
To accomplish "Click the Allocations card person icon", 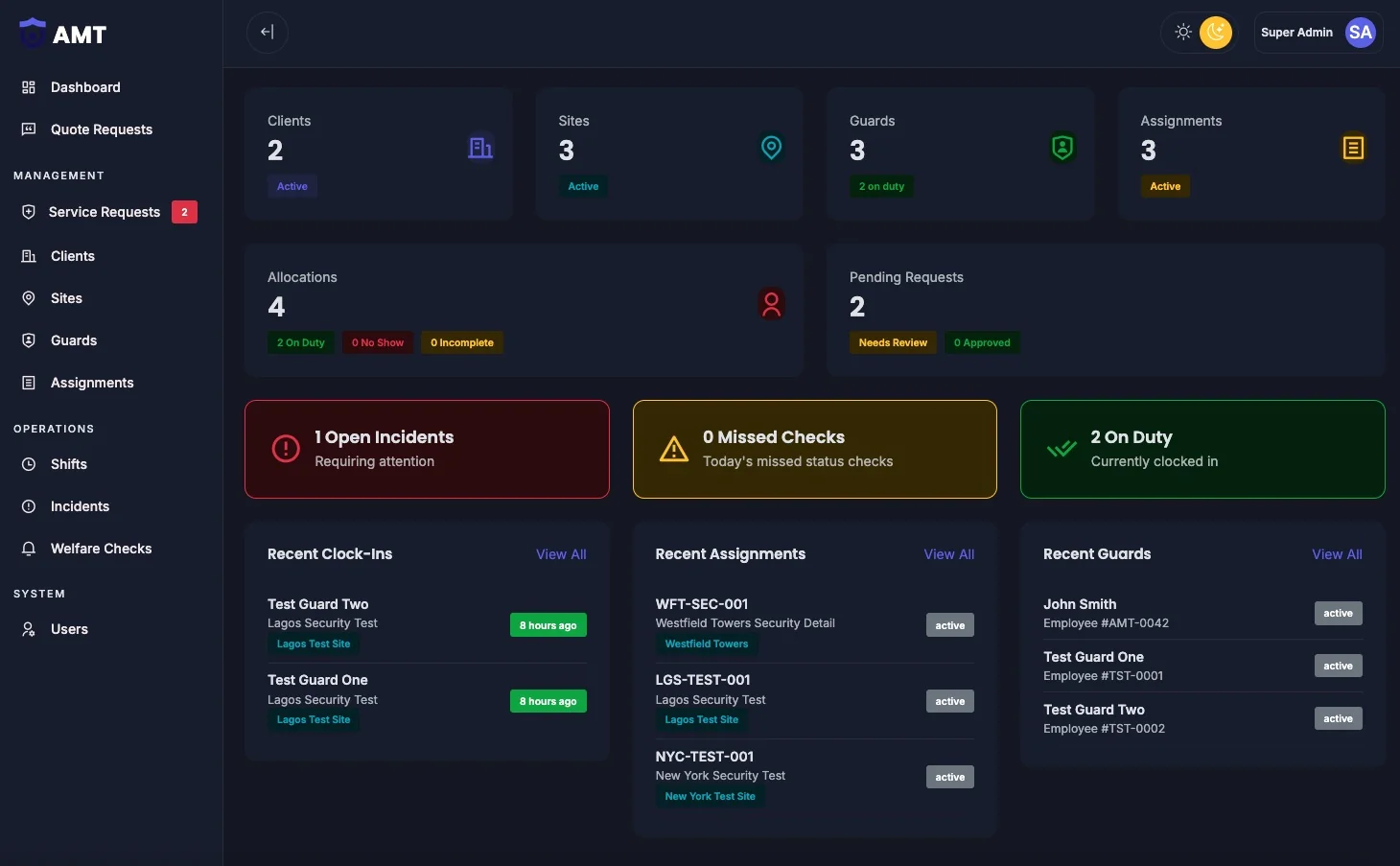I will 771,304.
